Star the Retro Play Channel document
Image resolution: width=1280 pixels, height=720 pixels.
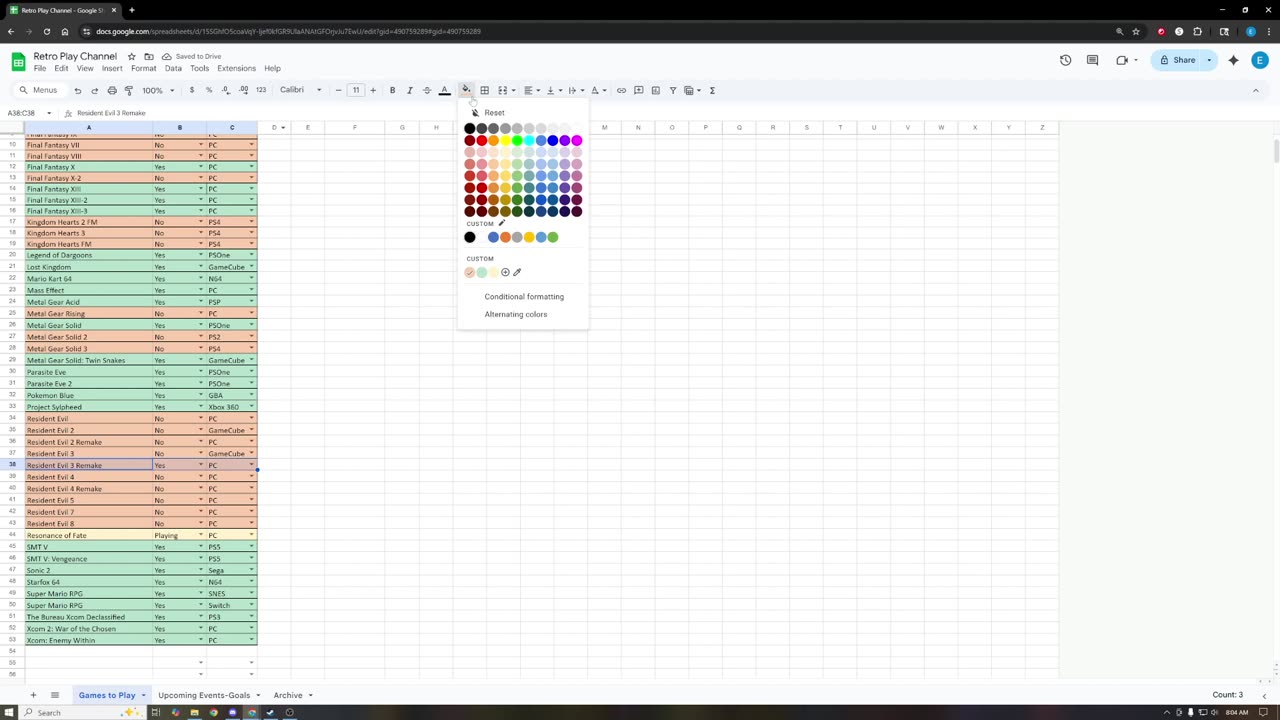point(131,56)
